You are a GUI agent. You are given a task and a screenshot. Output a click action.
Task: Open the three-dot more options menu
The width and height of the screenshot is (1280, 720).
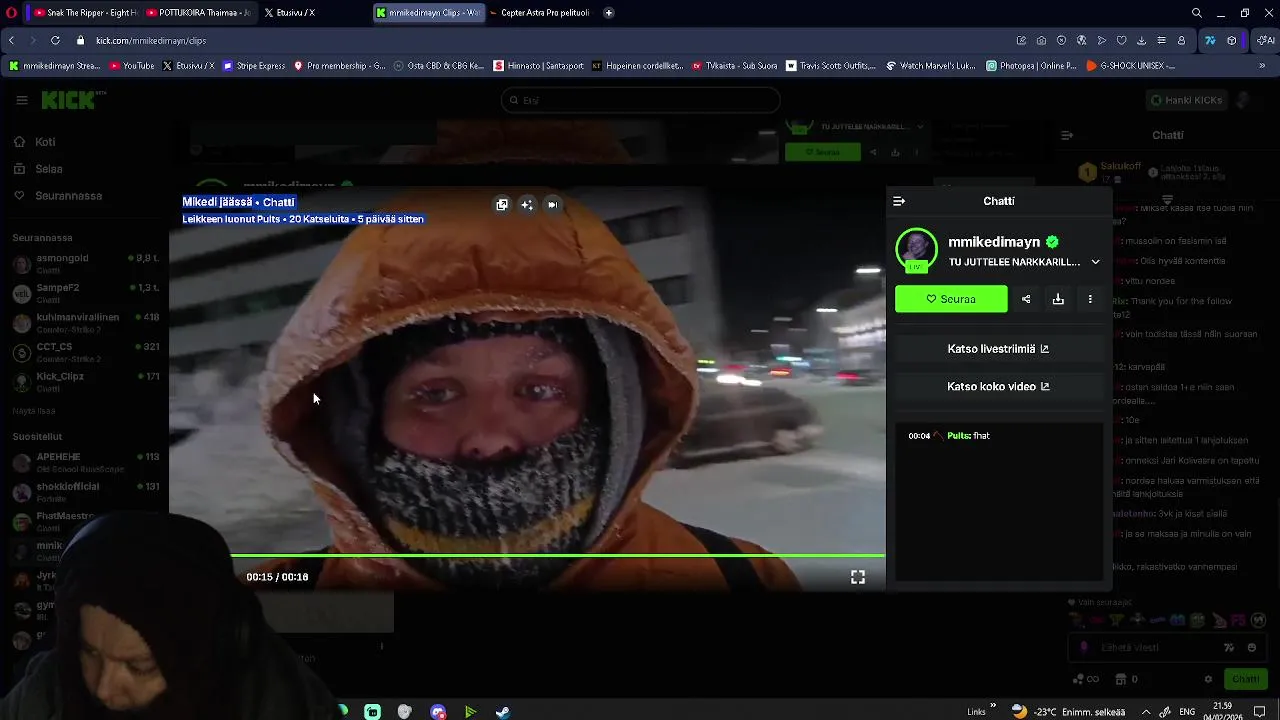point(1090,299)
